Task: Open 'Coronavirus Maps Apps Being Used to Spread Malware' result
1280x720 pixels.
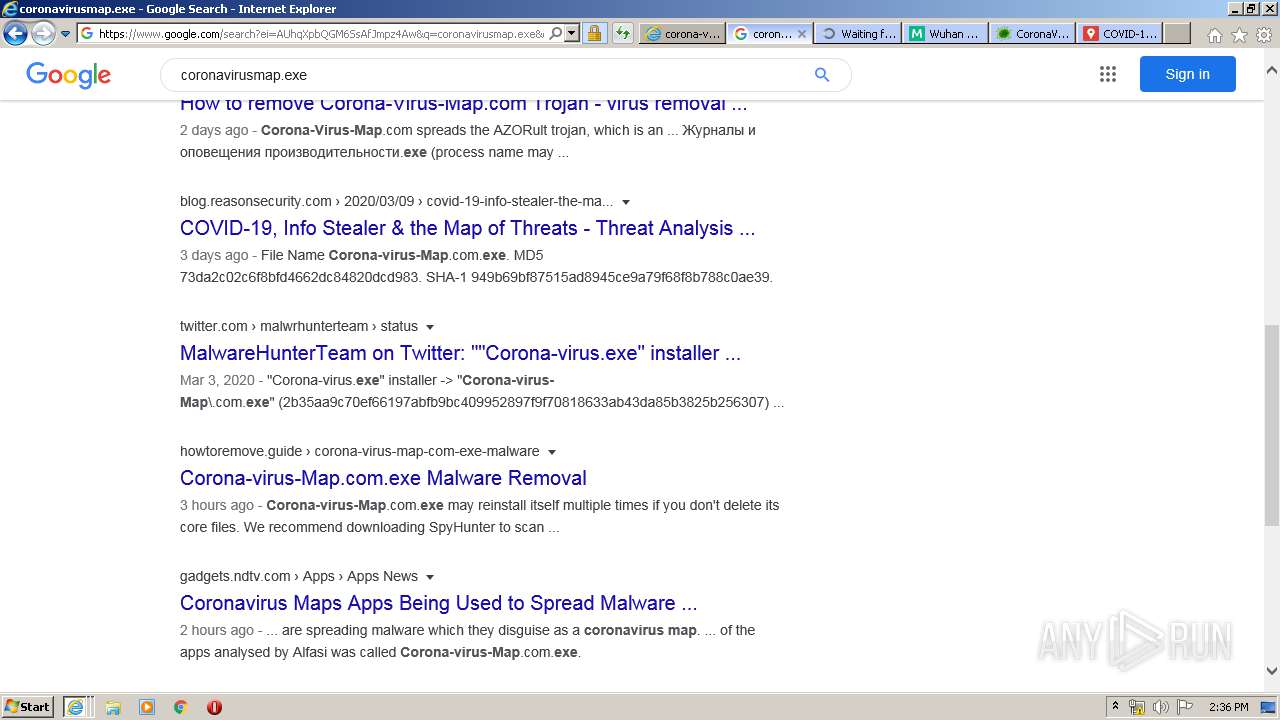Action: point(438,603)
